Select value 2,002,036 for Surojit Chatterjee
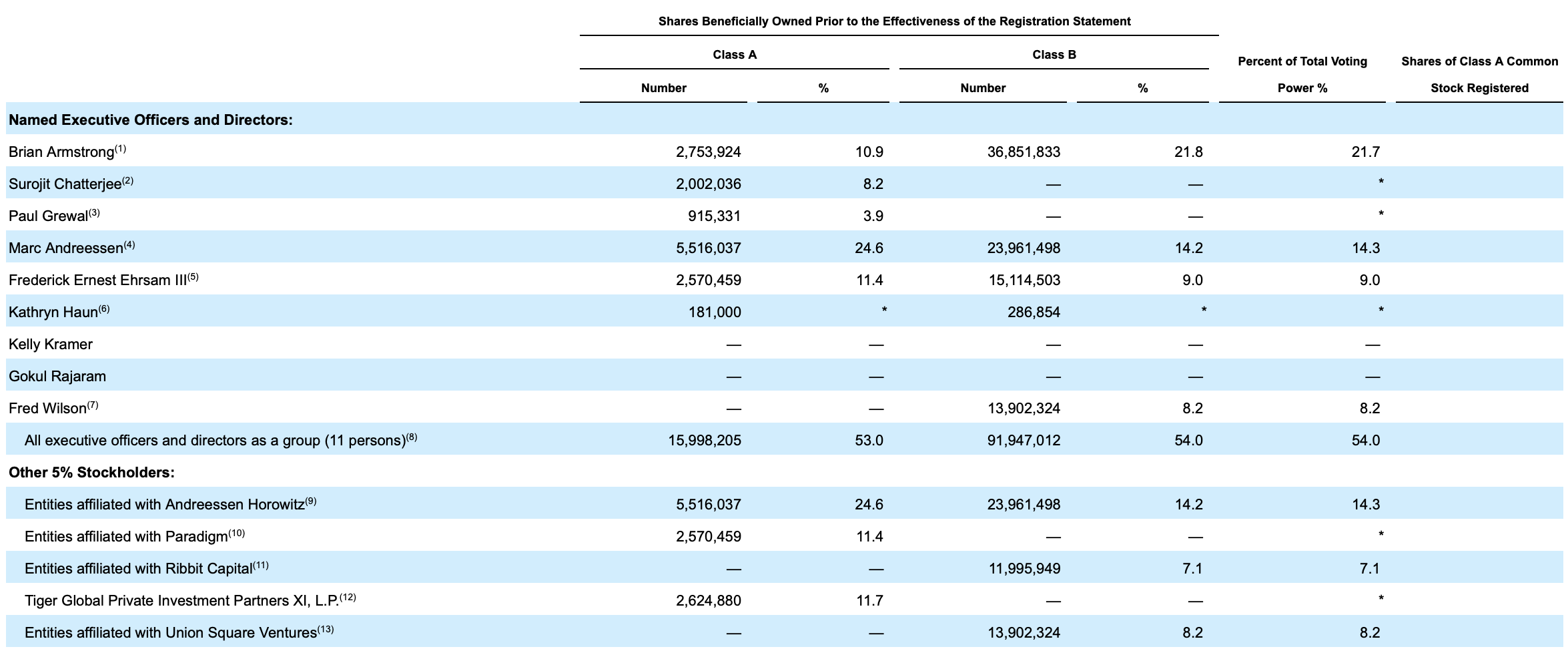The height and width of the screenshot is (649, 1568). 709,184
